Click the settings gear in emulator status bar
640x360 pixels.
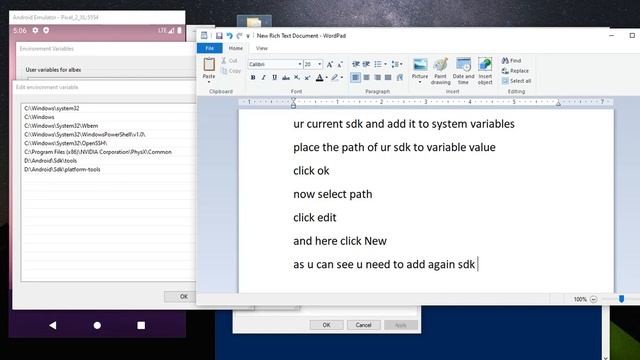(36, 30)
